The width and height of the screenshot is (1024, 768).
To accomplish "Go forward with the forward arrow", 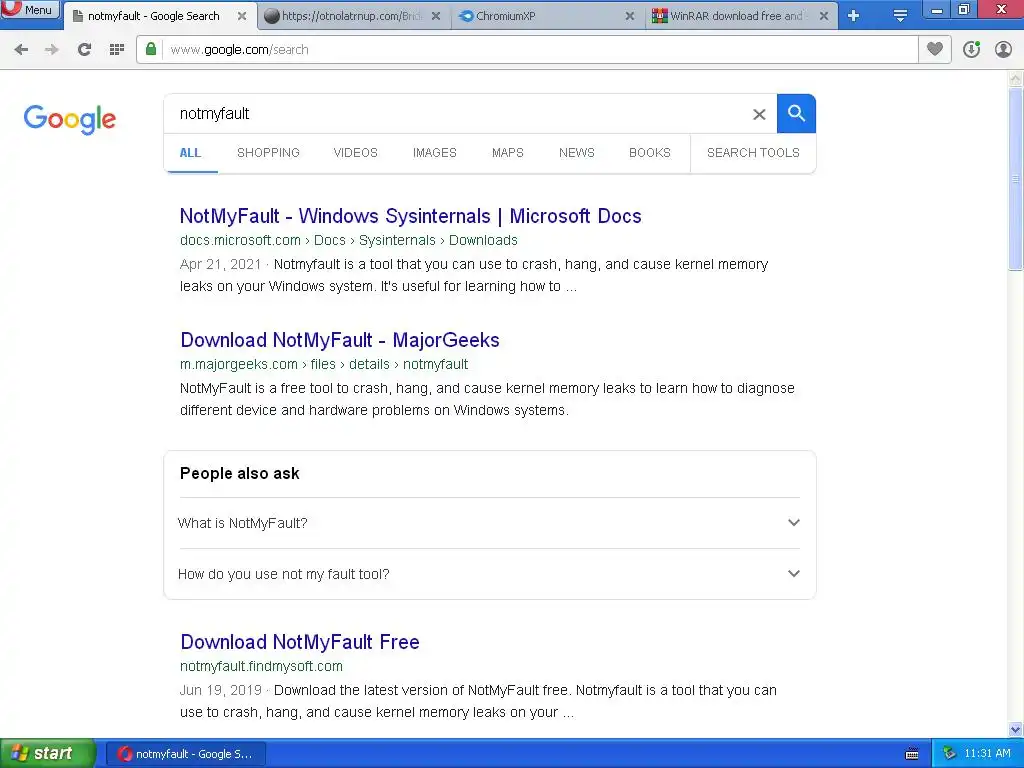I will tap(52, 50).
